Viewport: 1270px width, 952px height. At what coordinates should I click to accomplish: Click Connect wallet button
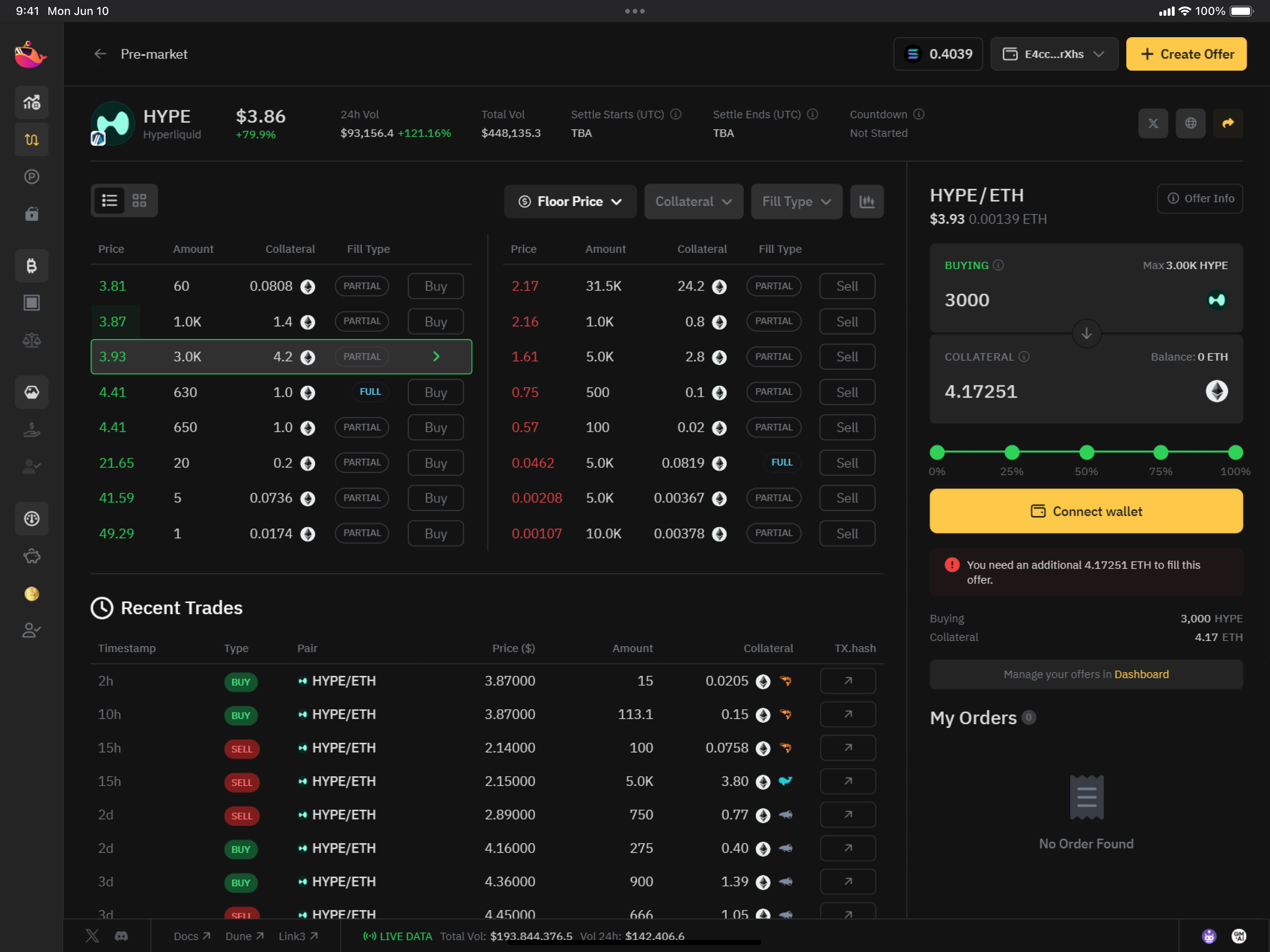pyautogui.click(x=1086, y=511)
